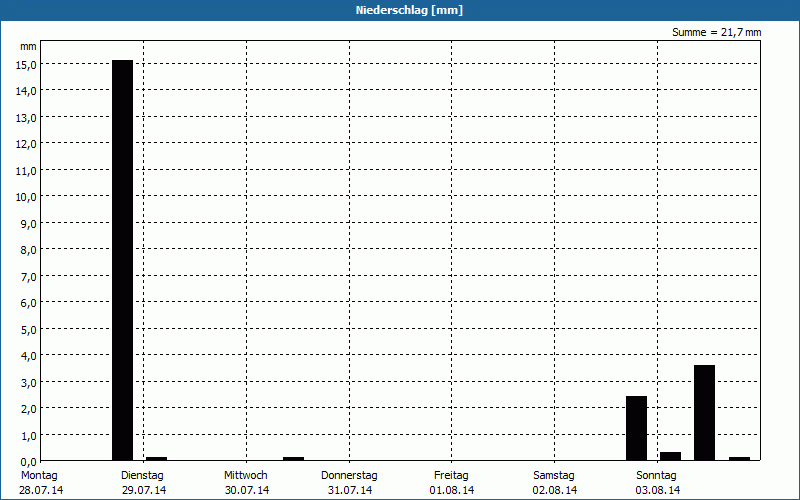The width and height of the screenshot is (800, 500).
Task: Click the 4,0 y-axis value
Action: (x=29, y=356)
